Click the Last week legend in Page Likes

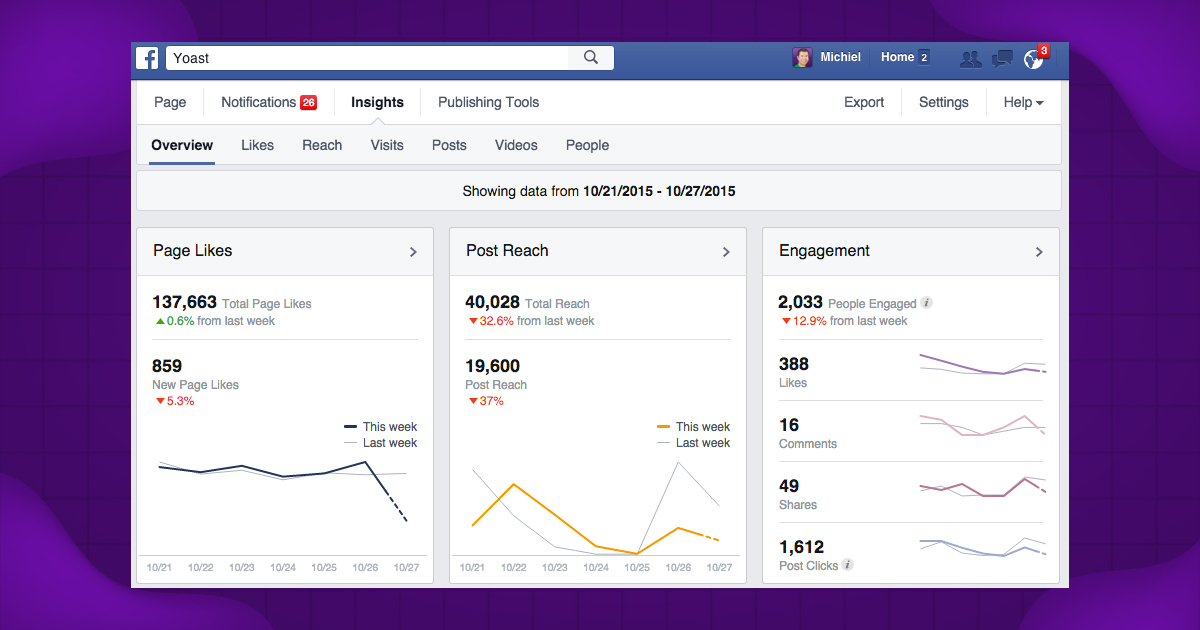click(381, 443)
